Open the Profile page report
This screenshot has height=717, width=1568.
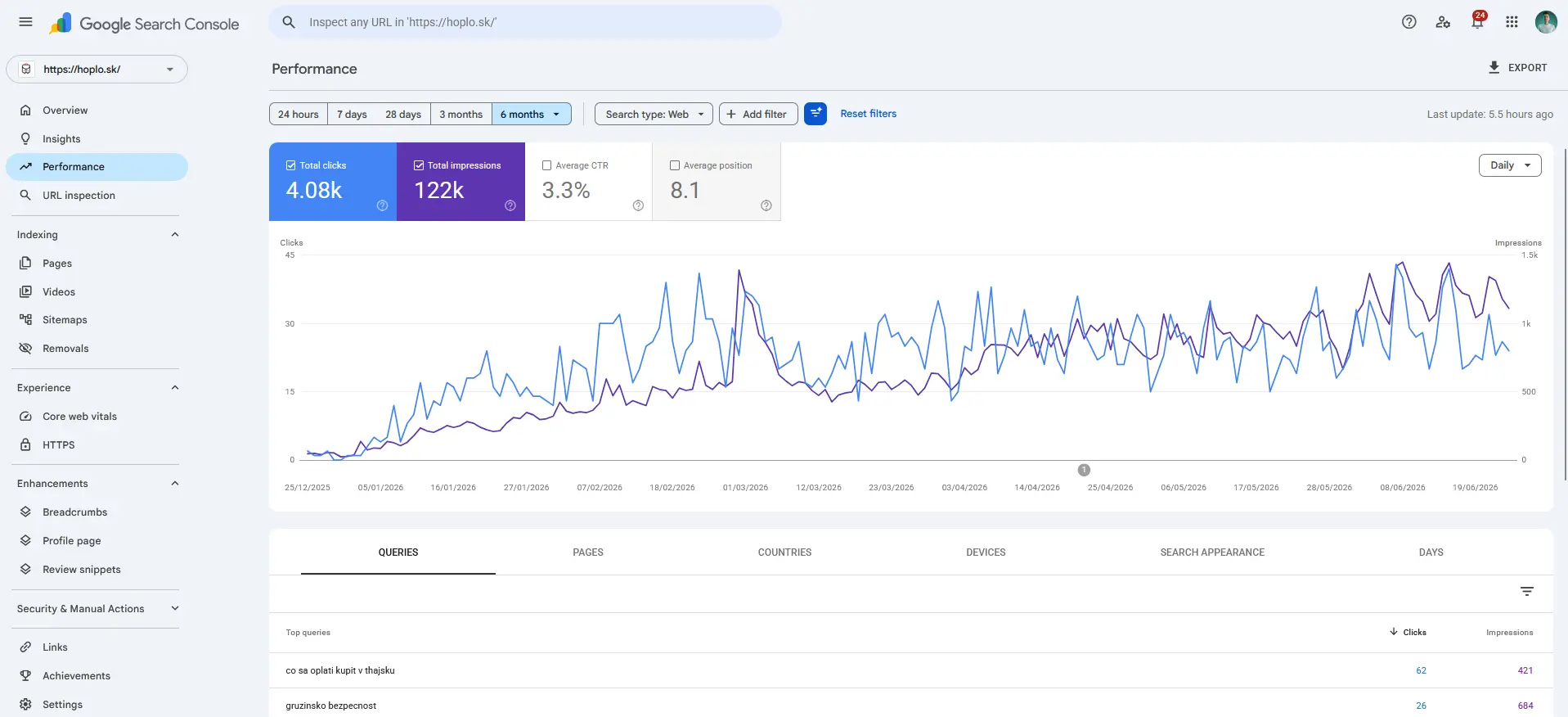(97, 540)
